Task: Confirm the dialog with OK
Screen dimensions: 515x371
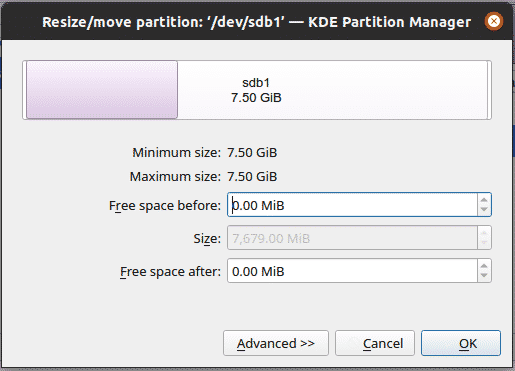Action: click(461, 343)
